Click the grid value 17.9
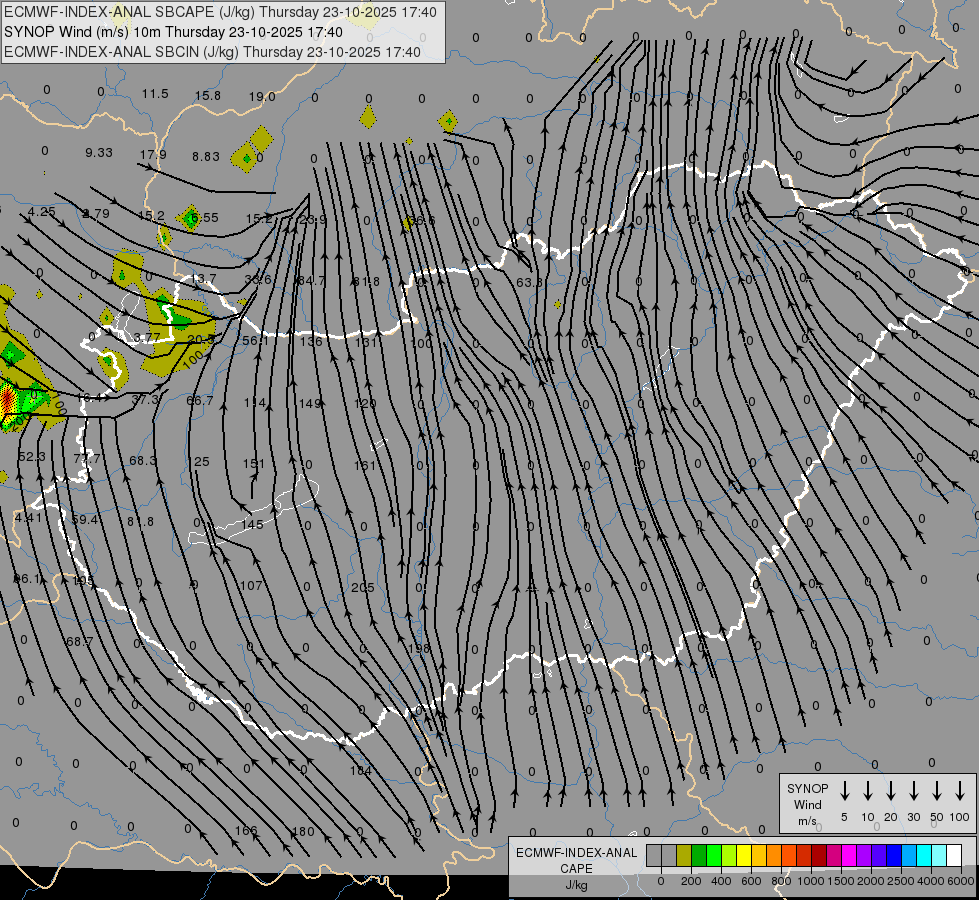This screenshot has height=900, width=979. pyautogui.click(x=153, y=155)
